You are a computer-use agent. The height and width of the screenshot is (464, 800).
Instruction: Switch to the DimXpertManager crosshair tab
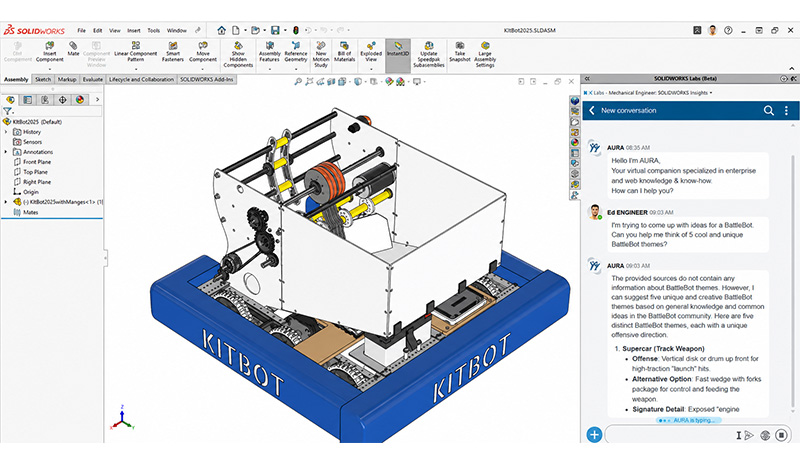point(62,100)
